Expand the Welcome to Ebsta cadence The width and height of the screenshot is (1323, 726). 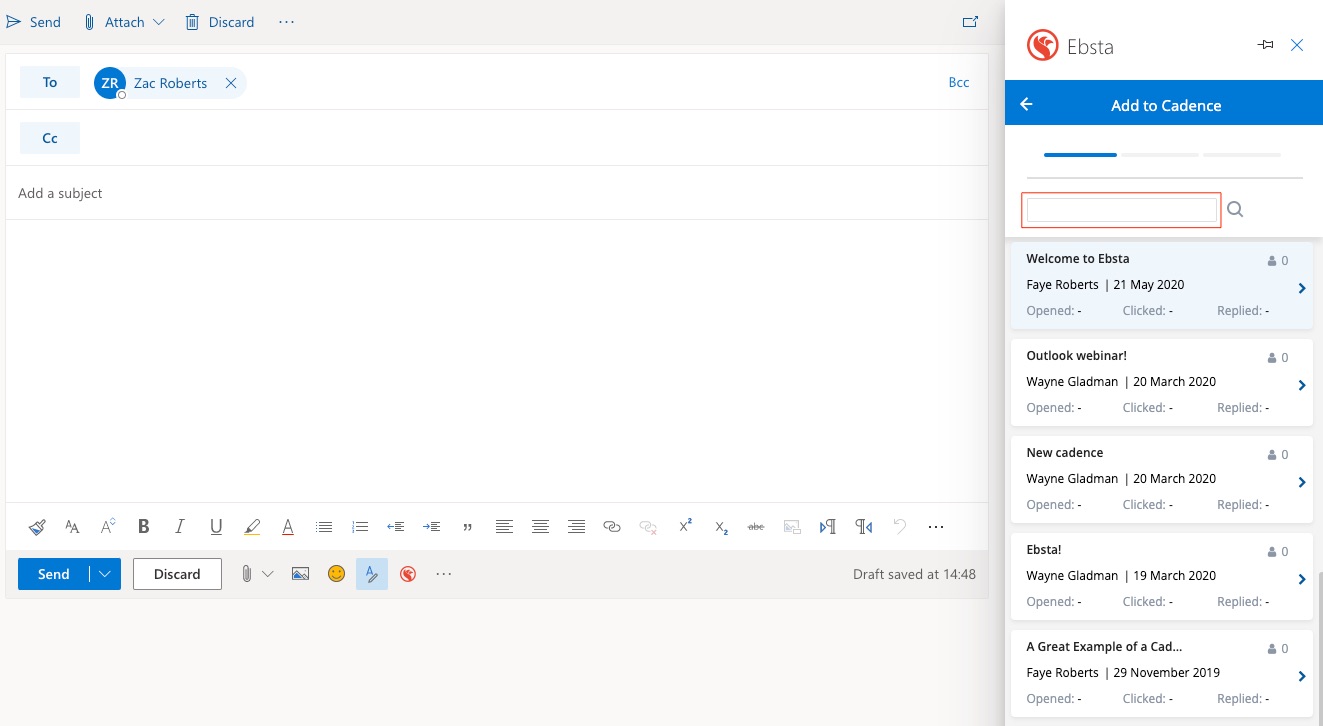coord(1302,289)
